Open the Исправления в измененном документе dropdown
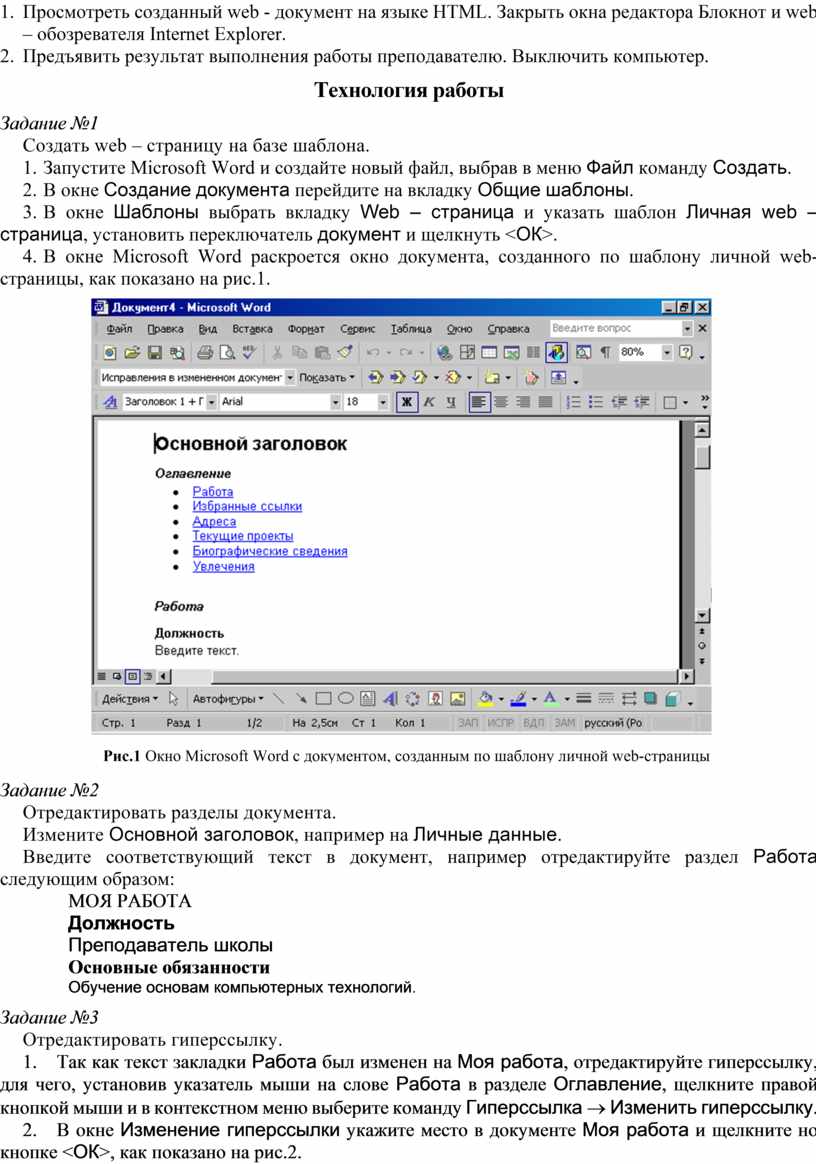Image resolution: width=816 pixels, height=1164 pixels. point(290,377)
